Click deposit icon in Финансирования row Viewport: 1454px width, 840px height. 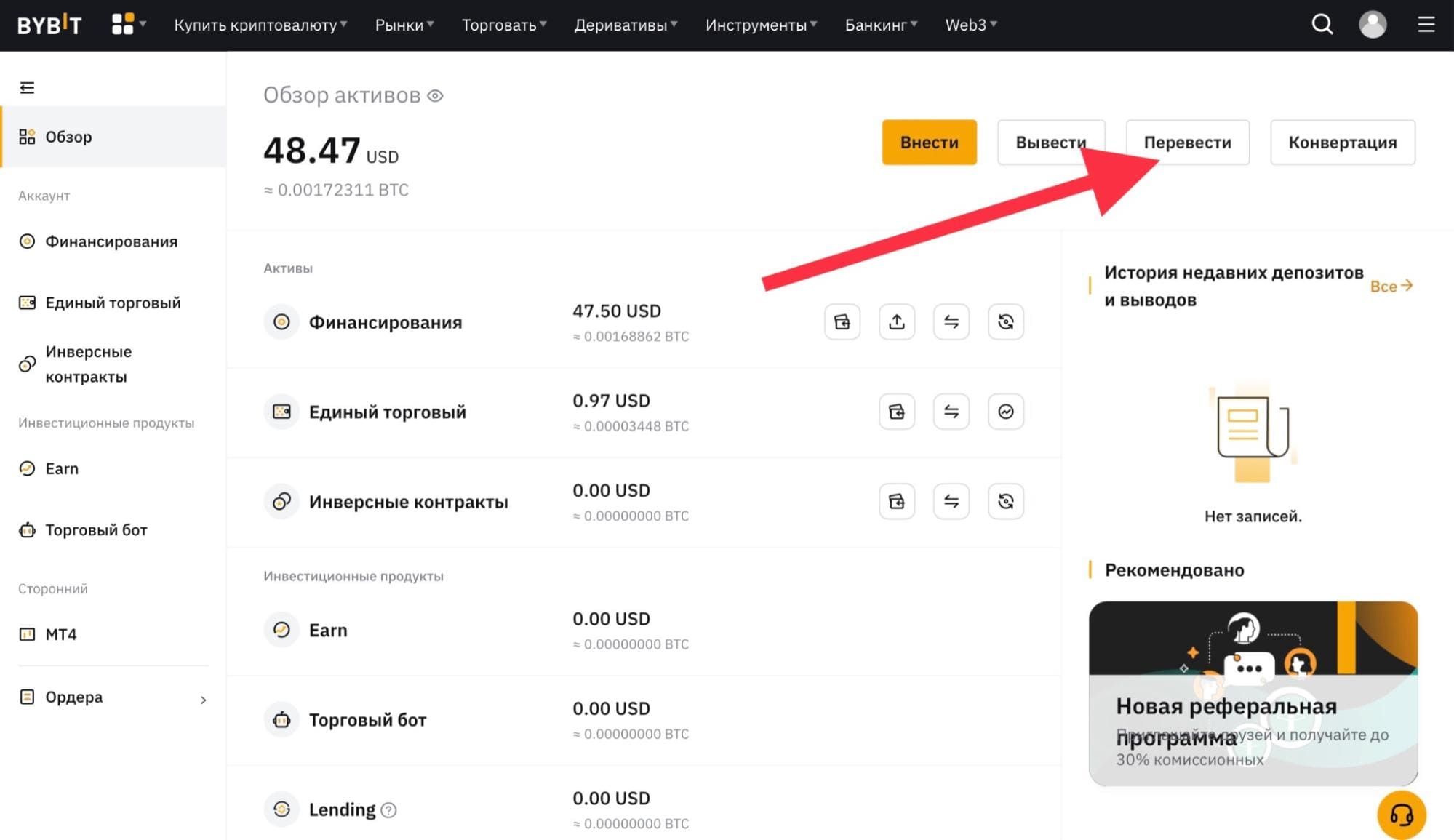pyautogui.click(x=842, y=321)
